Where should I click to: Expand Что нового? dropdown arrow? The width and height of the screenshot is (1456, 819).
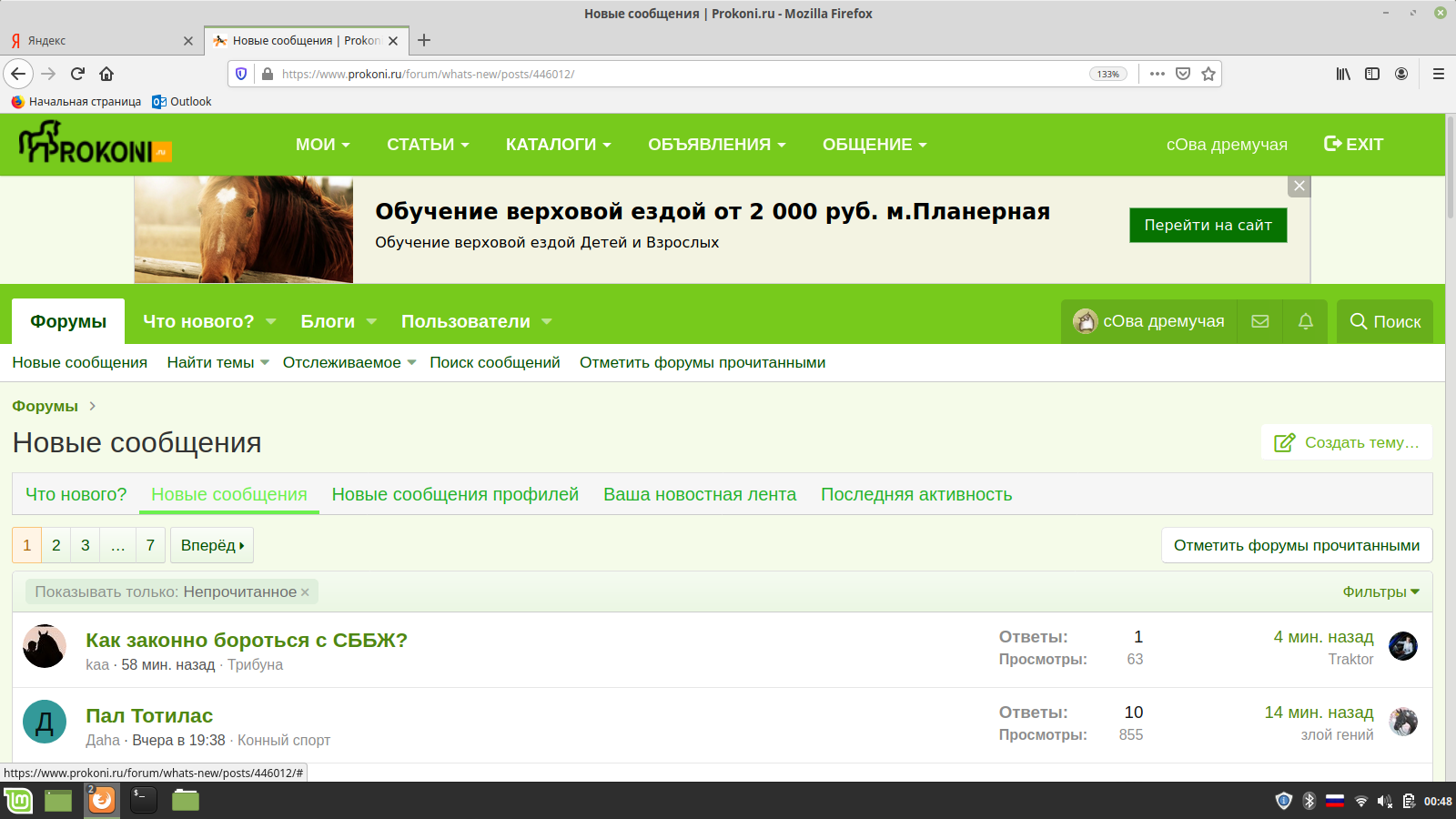[x=271, y=321]
